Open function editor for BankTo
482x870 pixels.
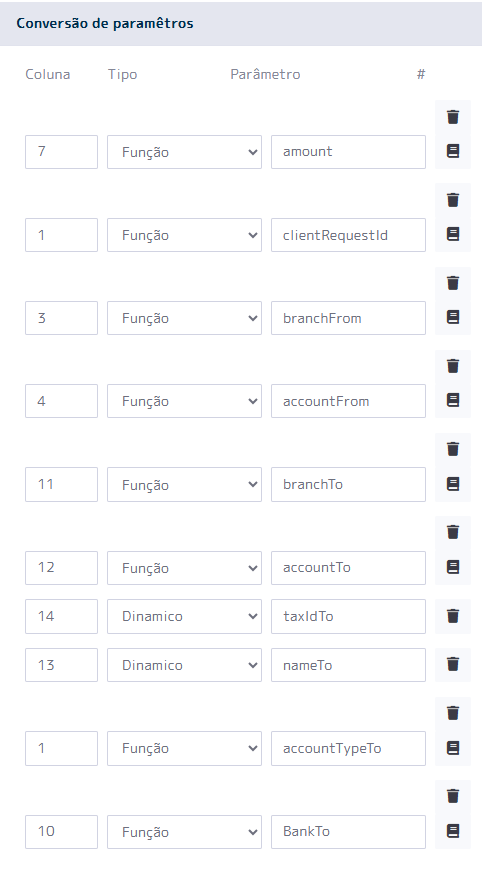point(453,831)
